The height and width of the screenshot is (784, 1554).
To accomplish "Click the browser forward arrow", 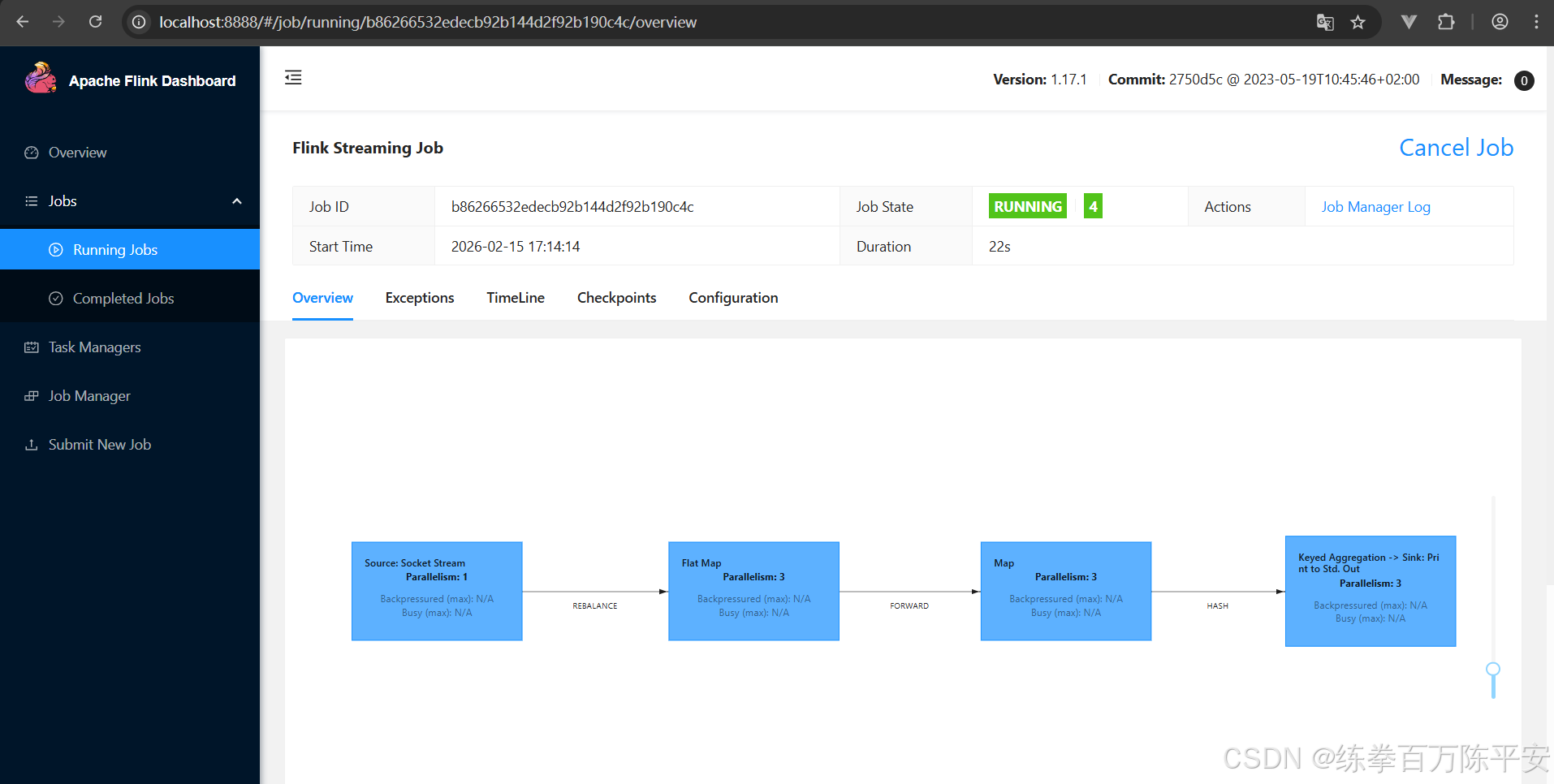I will (58, 22).
